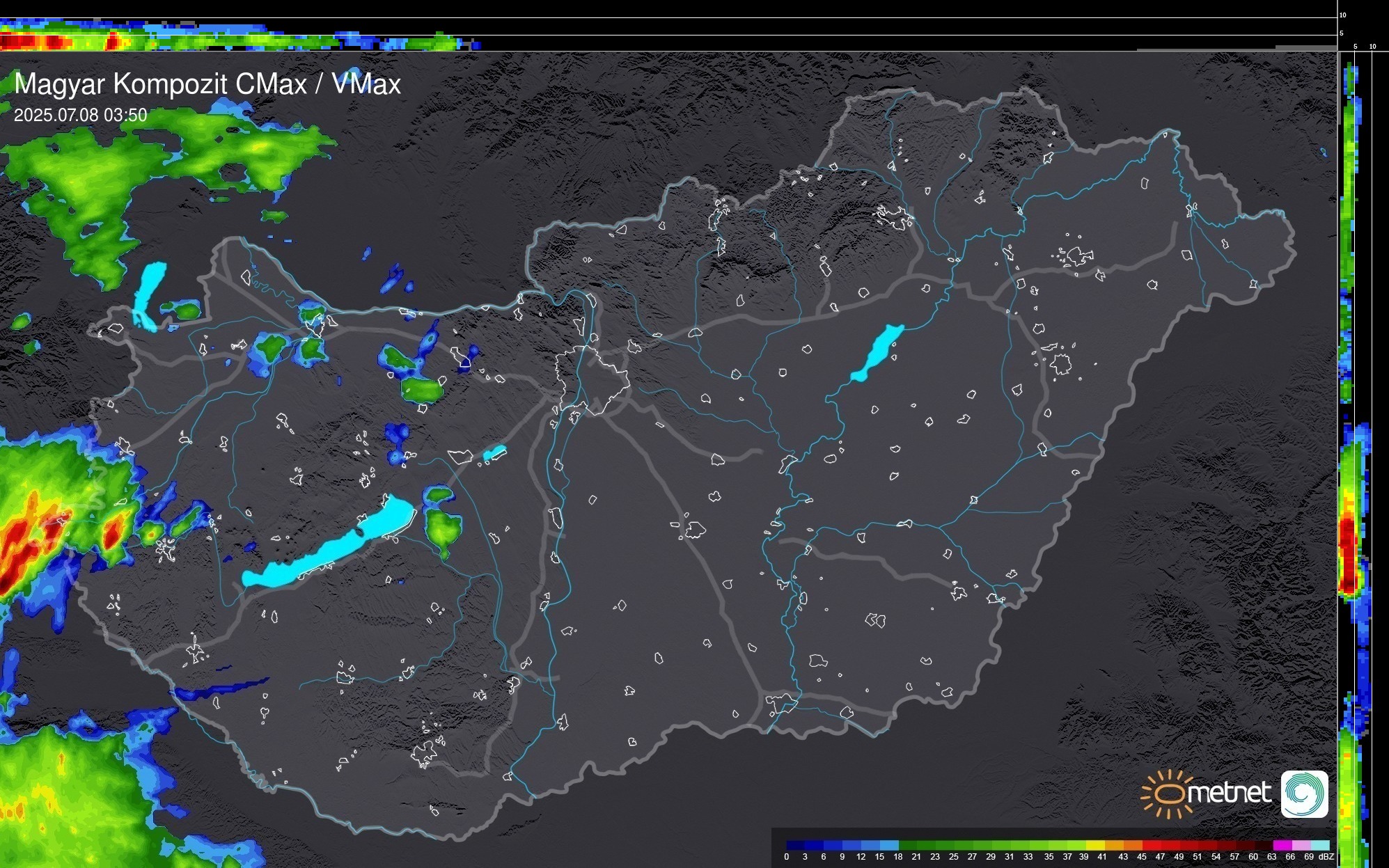Click the dark navy 0 dBZ swatch
Screen dimensions: 1389x868
795,845
